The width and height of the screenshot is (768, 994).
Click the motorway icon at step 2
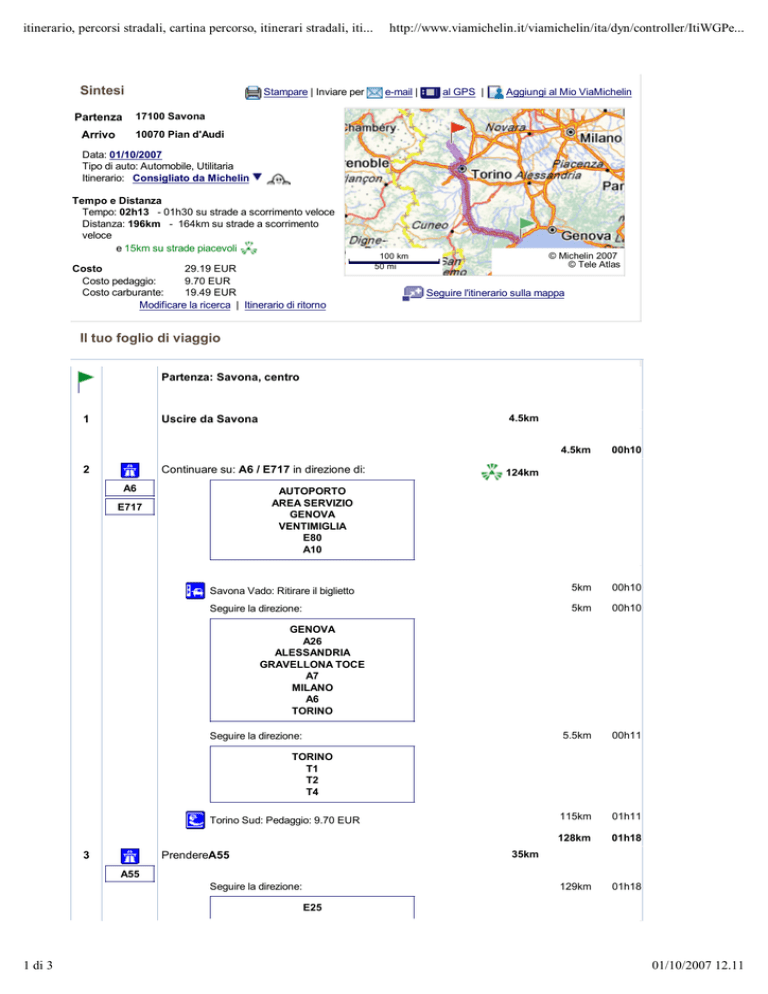[129, 470]
